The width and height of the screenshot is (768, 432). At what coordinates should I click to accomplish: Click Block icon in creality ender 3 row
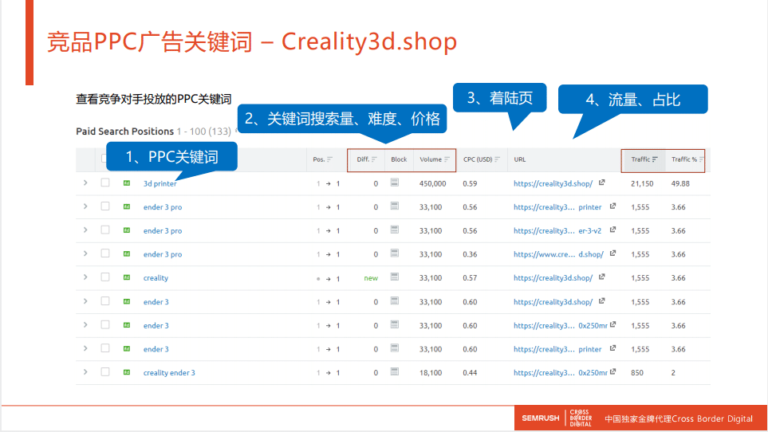click(x=395, y=373)
